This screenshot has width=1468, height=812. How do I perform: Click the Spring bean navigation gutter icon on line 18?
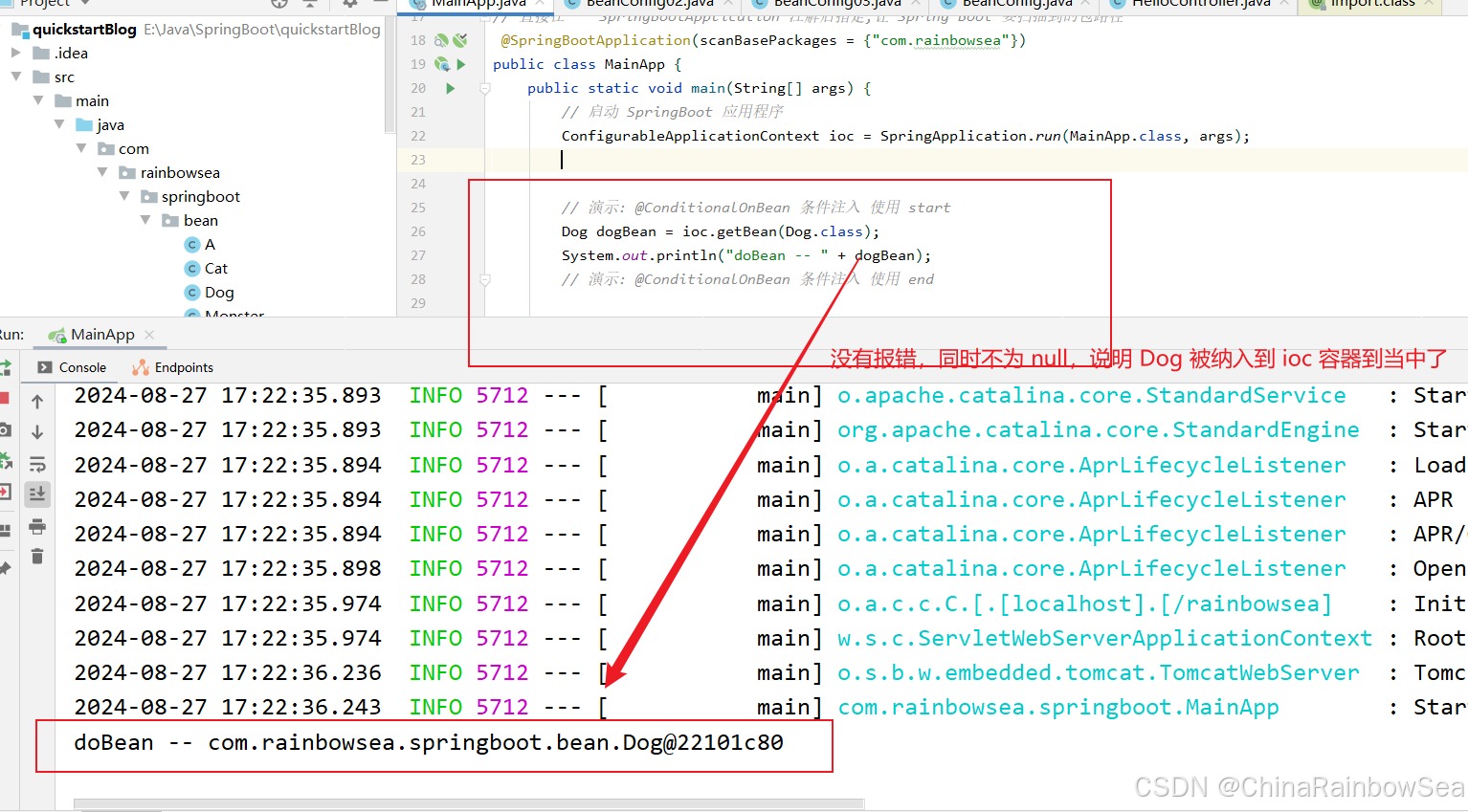click(x=441, y=40)
